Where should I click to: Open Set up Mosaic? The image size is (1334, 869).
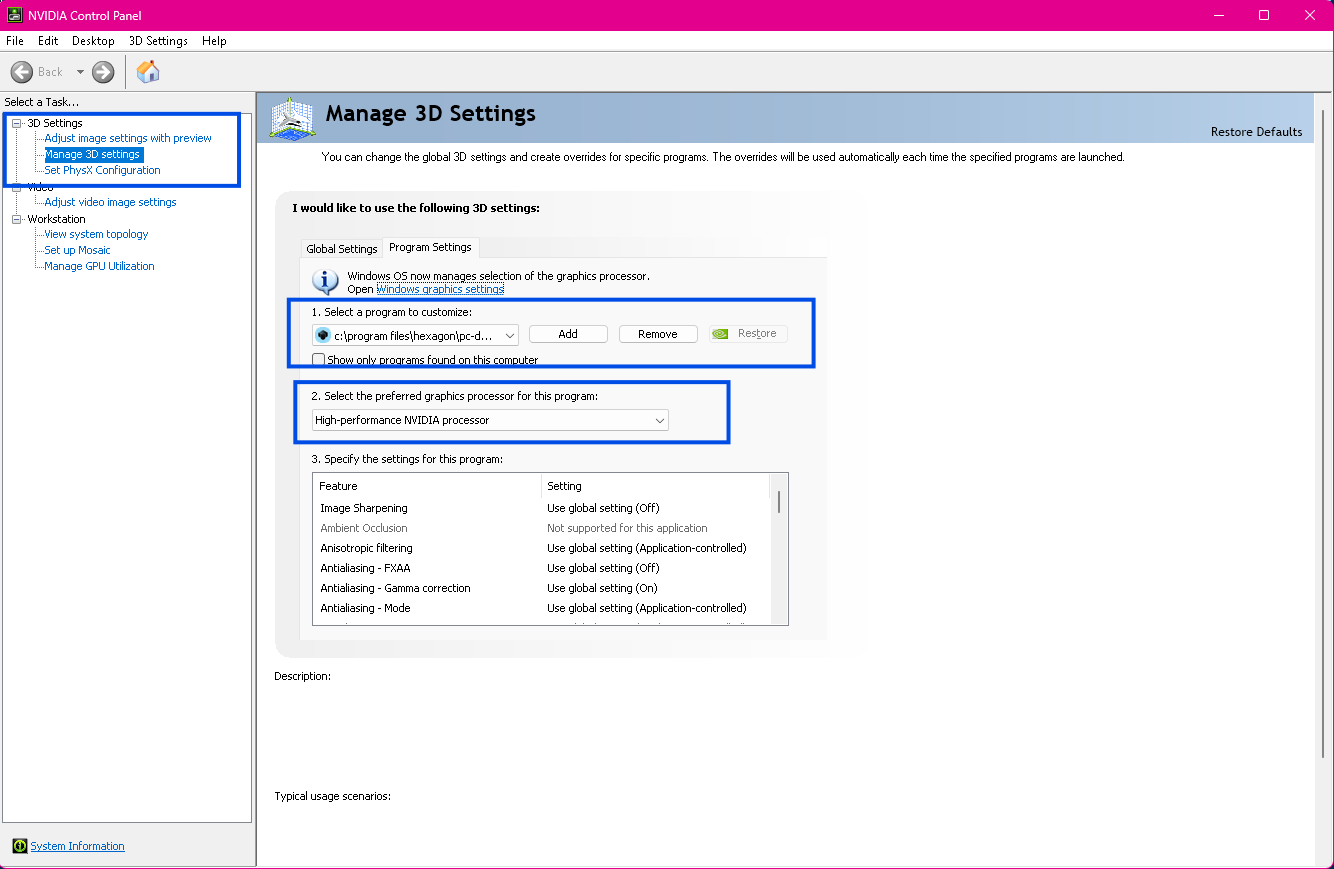(77, 250)
